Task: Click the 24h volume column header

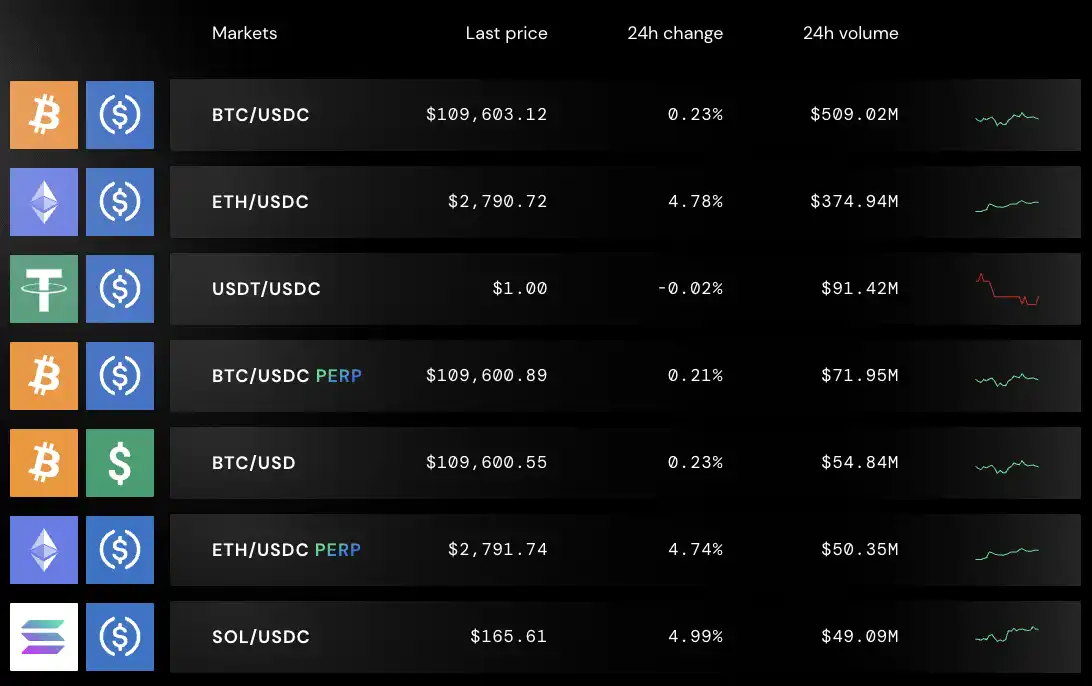Action: click(x=850, y=33)
